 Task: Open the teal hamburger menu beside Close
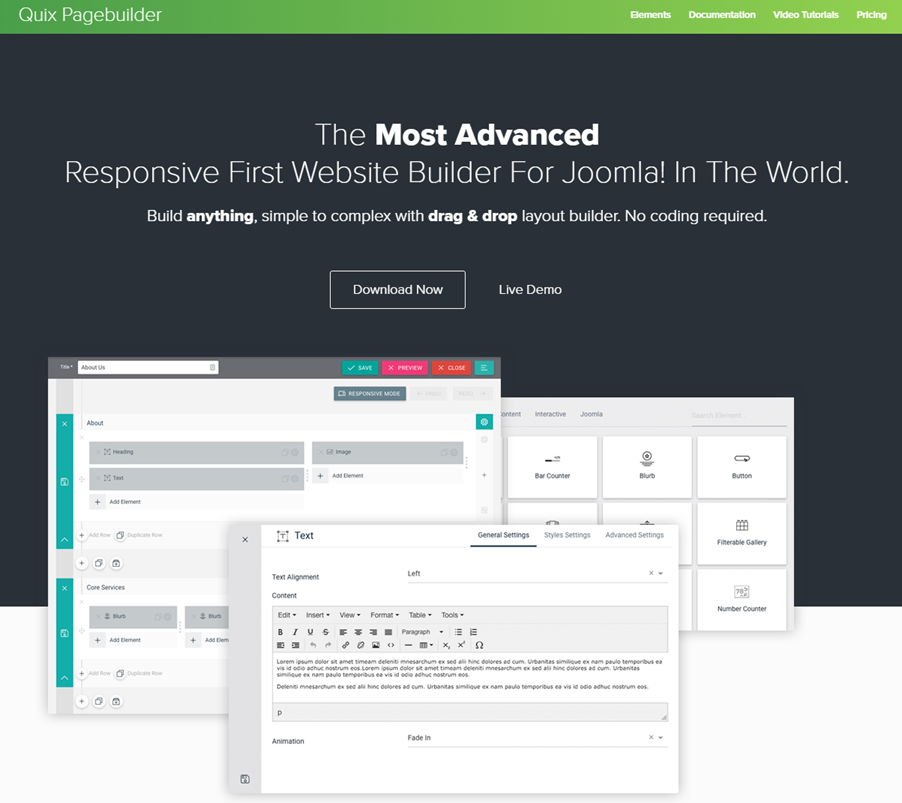pos(484,368)
